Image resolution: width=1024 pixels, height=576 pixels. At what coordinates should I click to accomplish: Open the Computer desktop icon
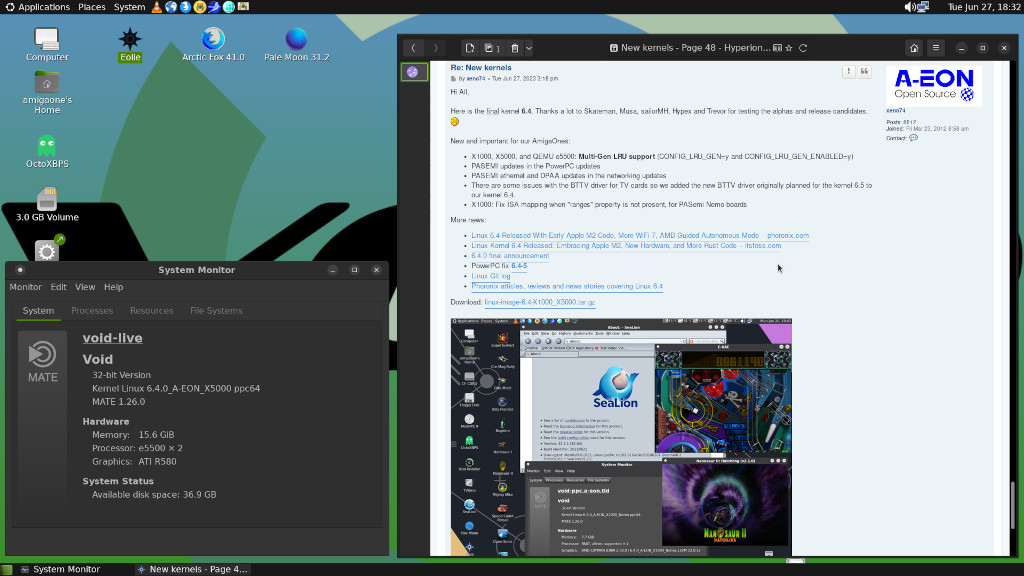tap(47, 44)
